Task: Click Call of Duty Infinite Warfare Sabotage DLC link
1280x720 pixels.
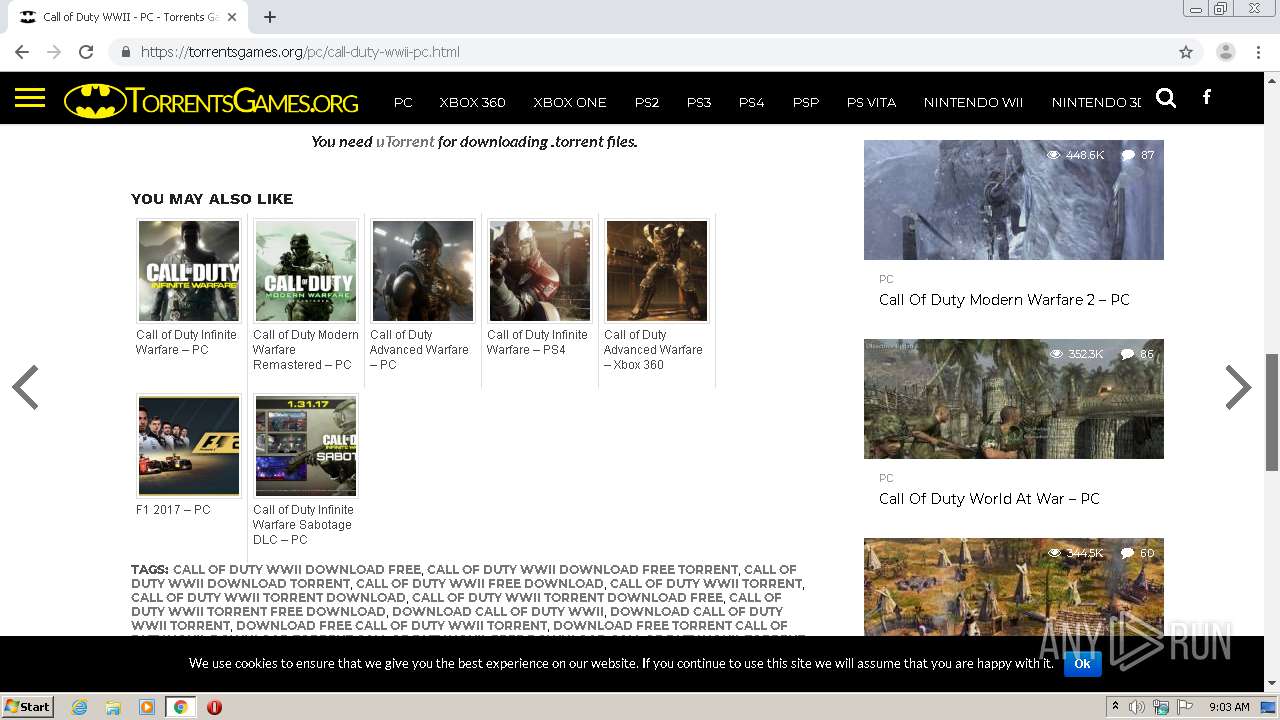Action: pyautogui.click(x=303, y=525)
